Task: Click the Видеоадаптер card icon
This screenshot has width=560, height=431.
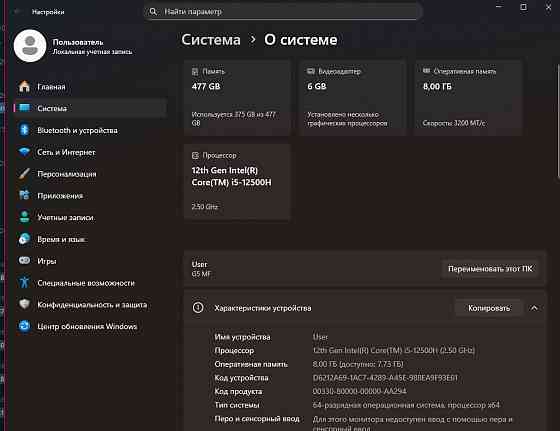Action: point(311,71)
